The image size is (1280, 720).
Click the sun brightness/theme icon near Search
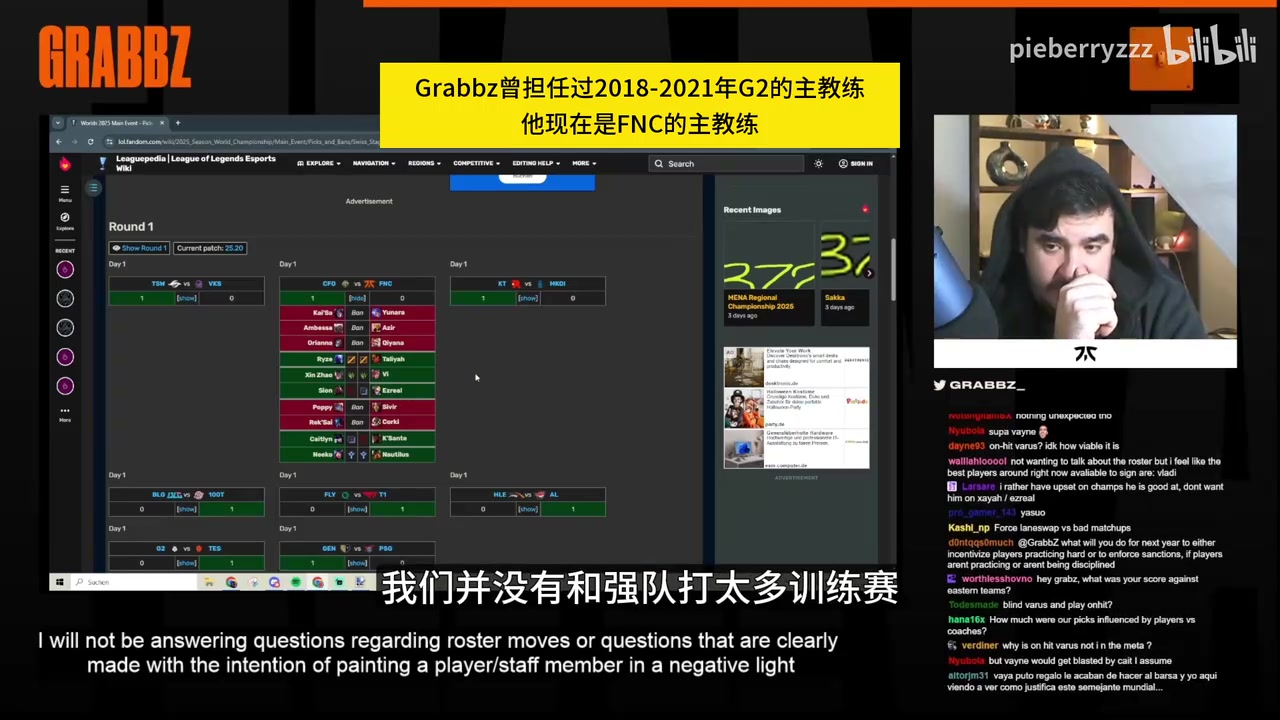click(818, 163)
